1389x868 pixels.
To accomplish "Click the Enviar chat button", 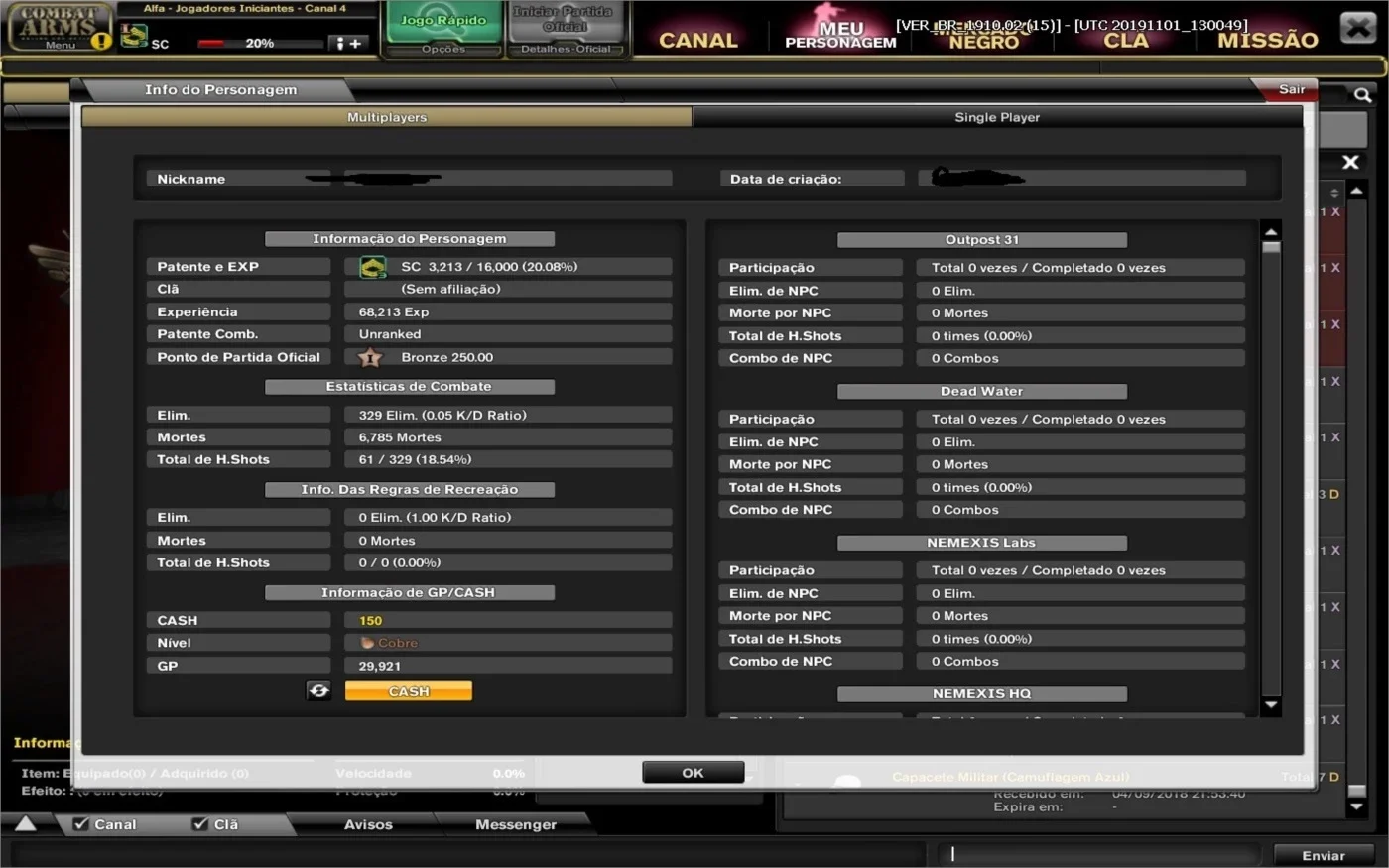I will pyautogui.click(x=1324, y=855).
